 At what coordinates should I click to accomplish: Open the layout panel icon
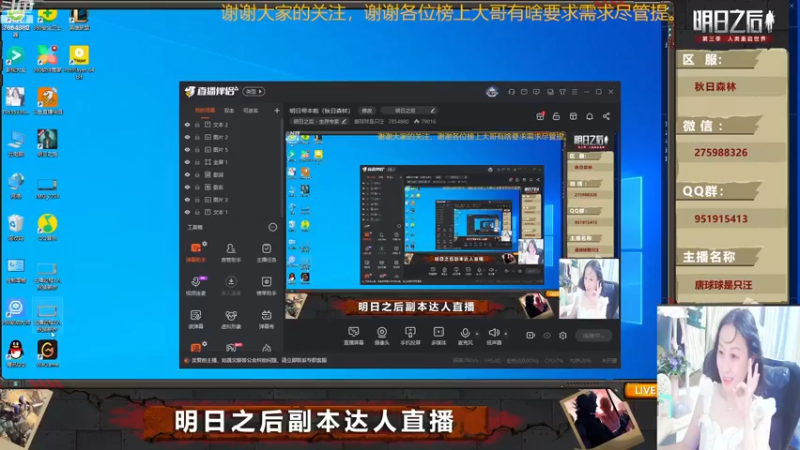click(x=573, y=116)
